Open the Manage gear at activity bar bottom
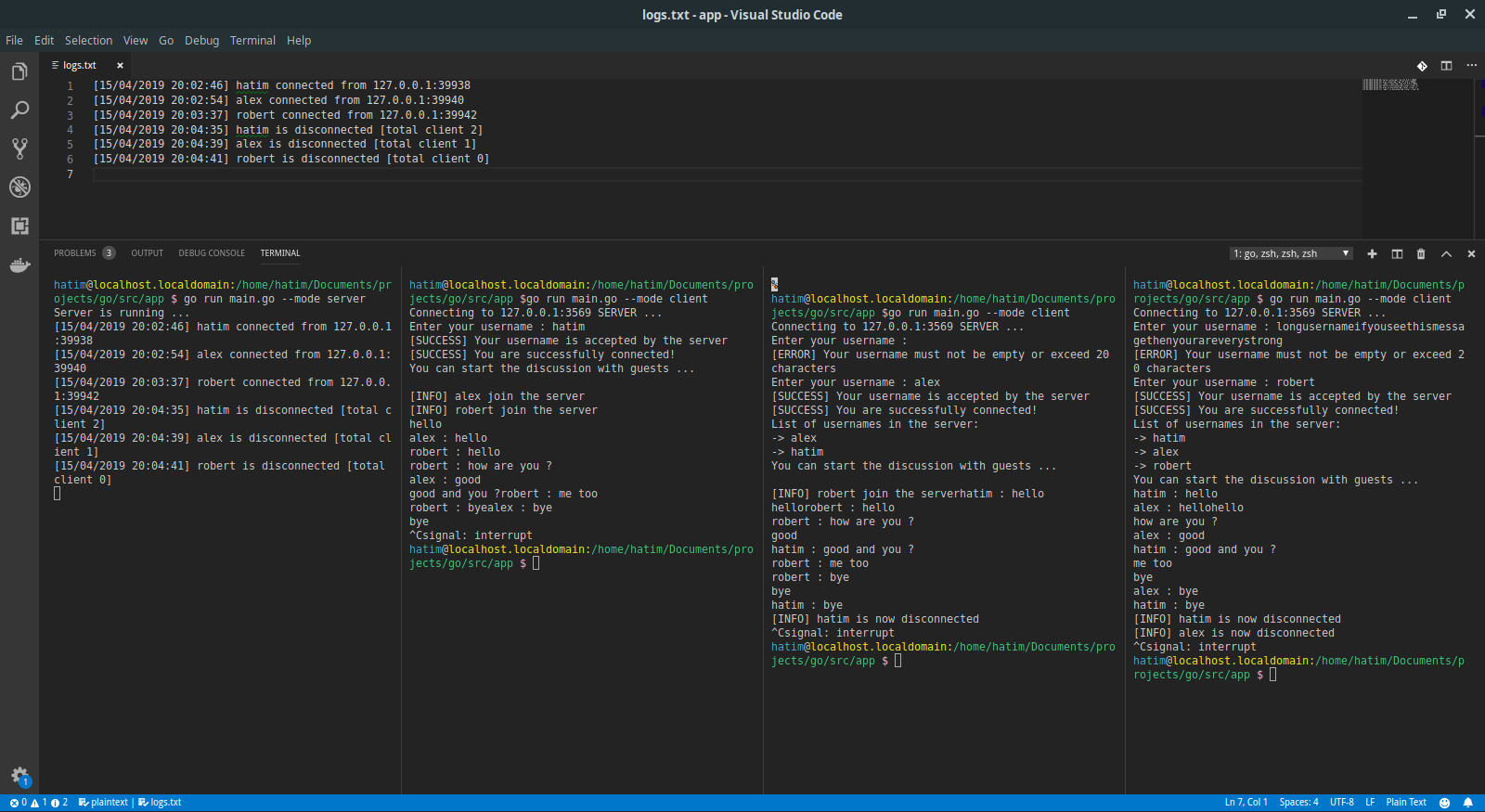The height and width of the screenshot is (812, 1485). [x=19, y=776]
